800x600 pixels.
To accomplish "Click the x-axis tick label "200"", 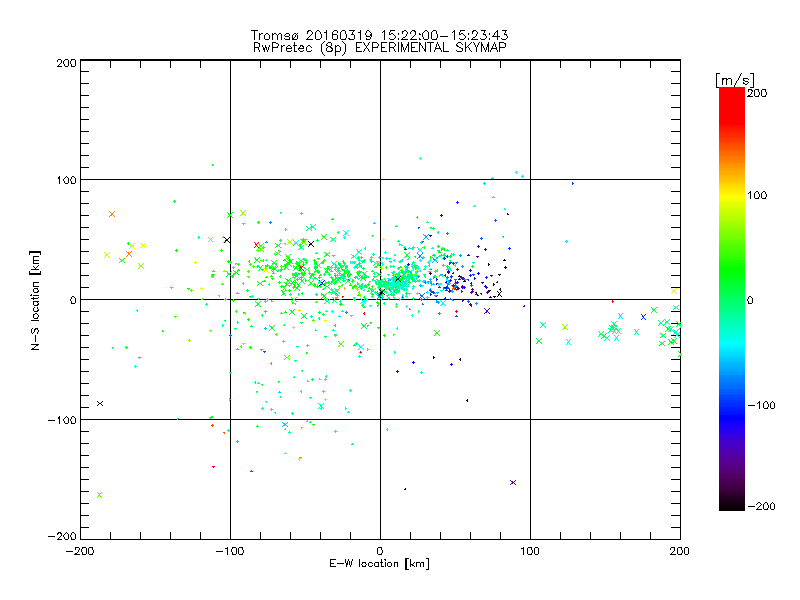I will 680,551.
